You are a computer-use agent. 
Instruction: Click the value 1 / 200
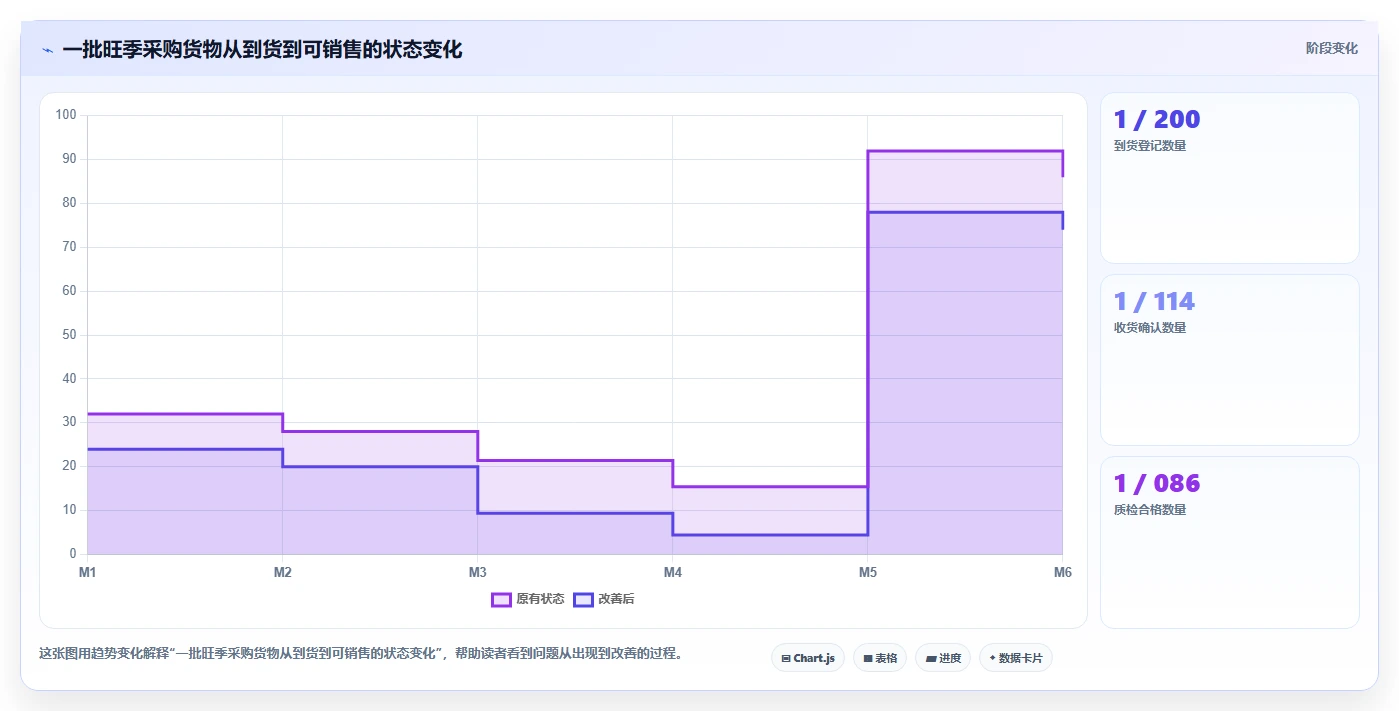(x=1157, y=120)
